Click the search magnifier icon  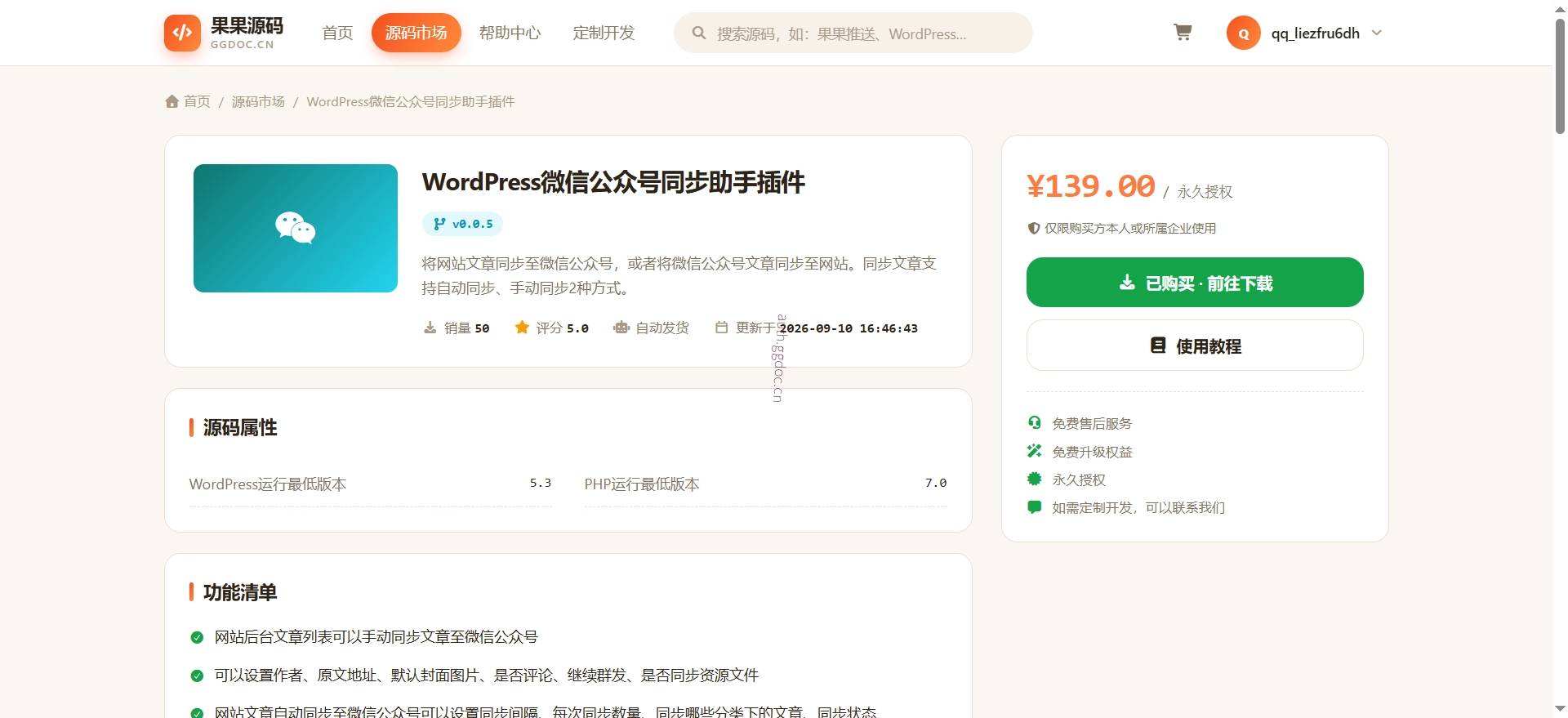(x=699, y=33)
